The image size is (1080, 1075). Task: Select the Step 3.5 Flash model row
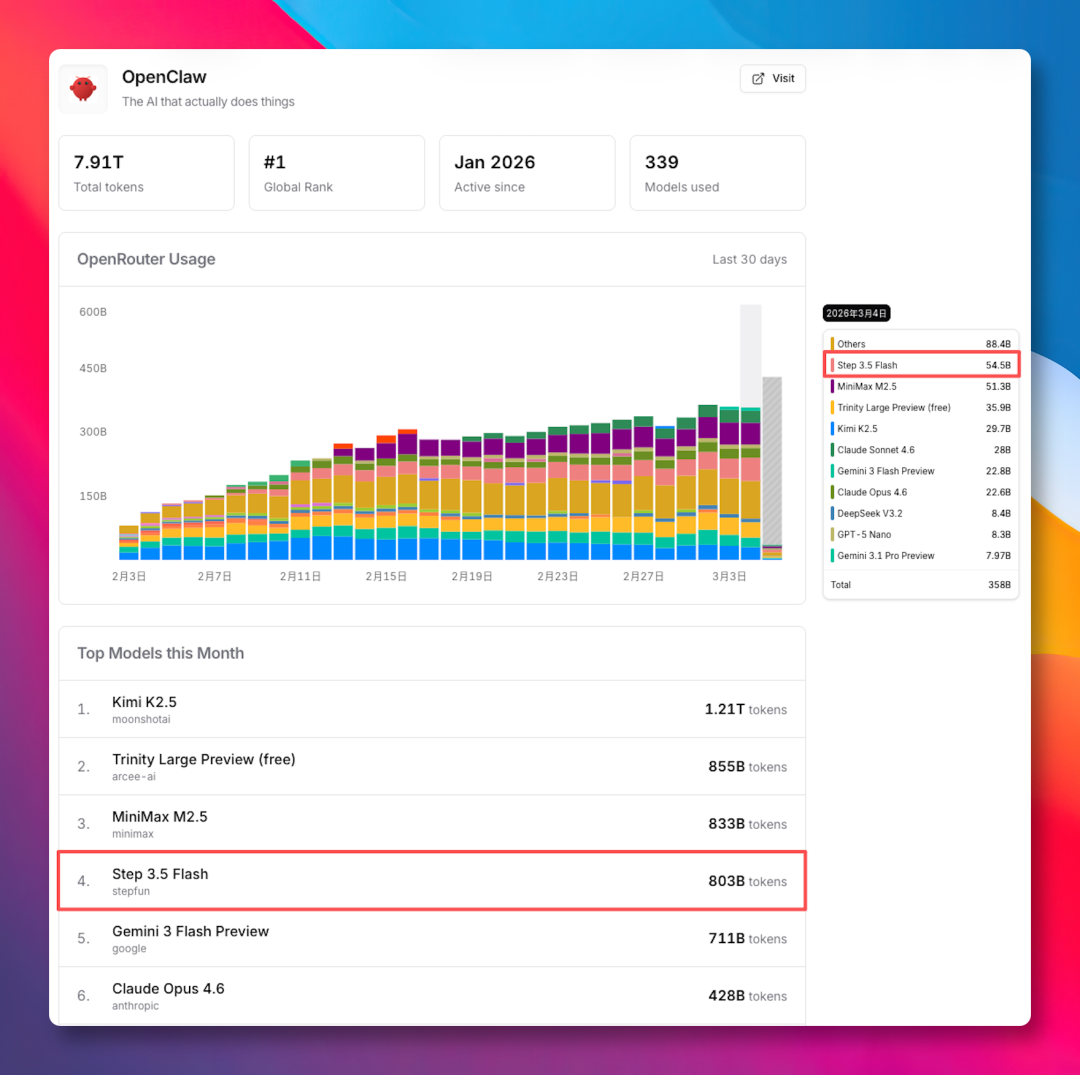point(432,881)
